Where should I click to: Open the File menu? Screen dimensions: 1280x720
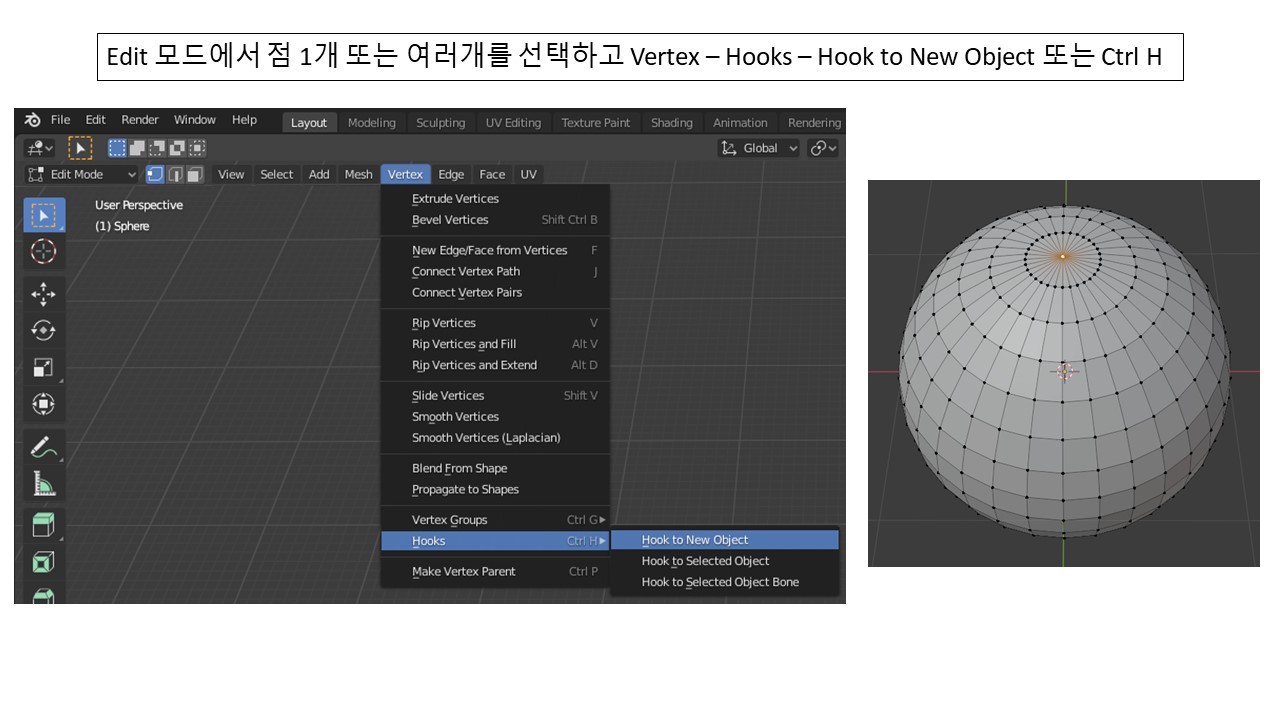(x=60, y=120)
